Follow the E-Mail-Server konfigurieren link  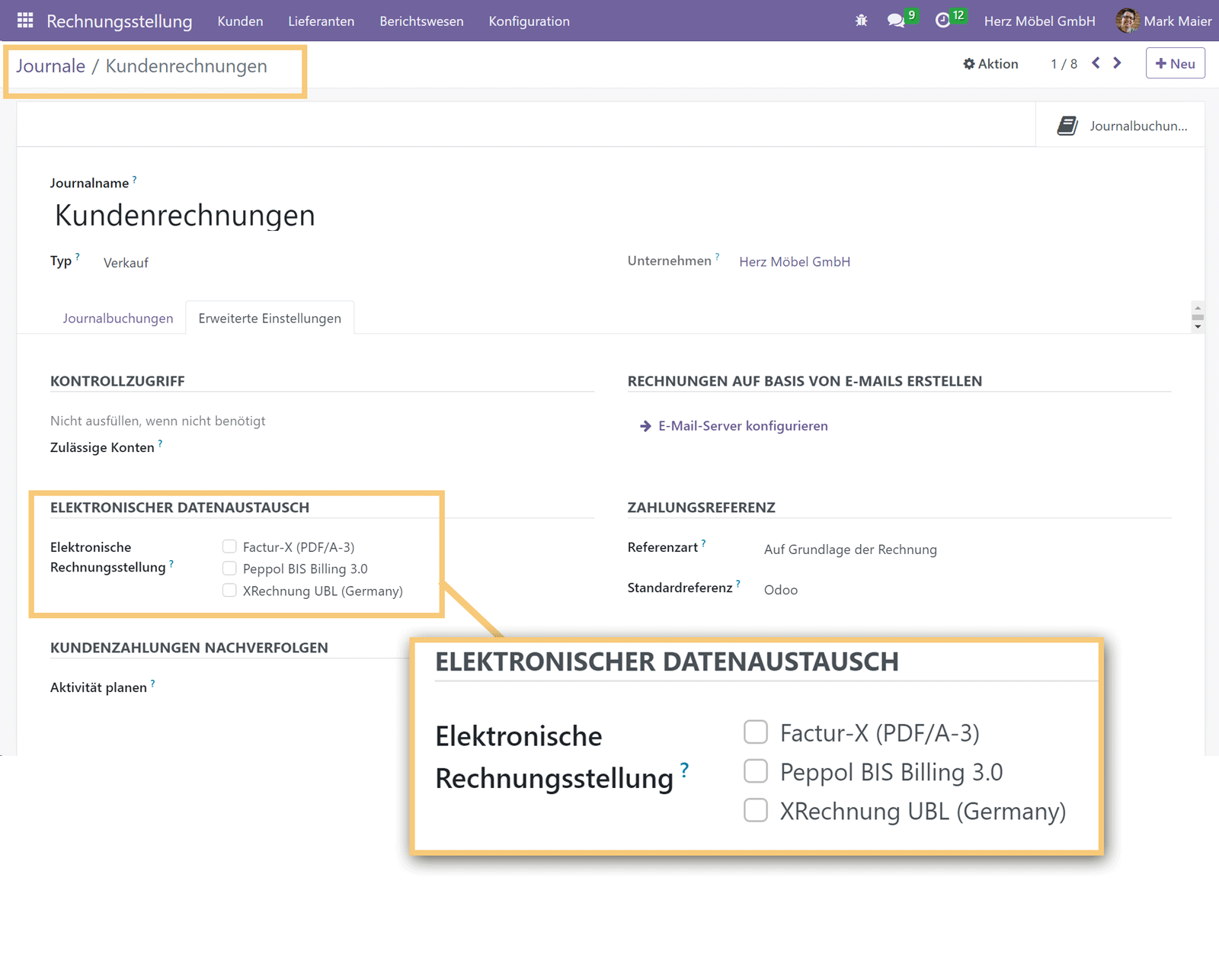pos(742,426)
